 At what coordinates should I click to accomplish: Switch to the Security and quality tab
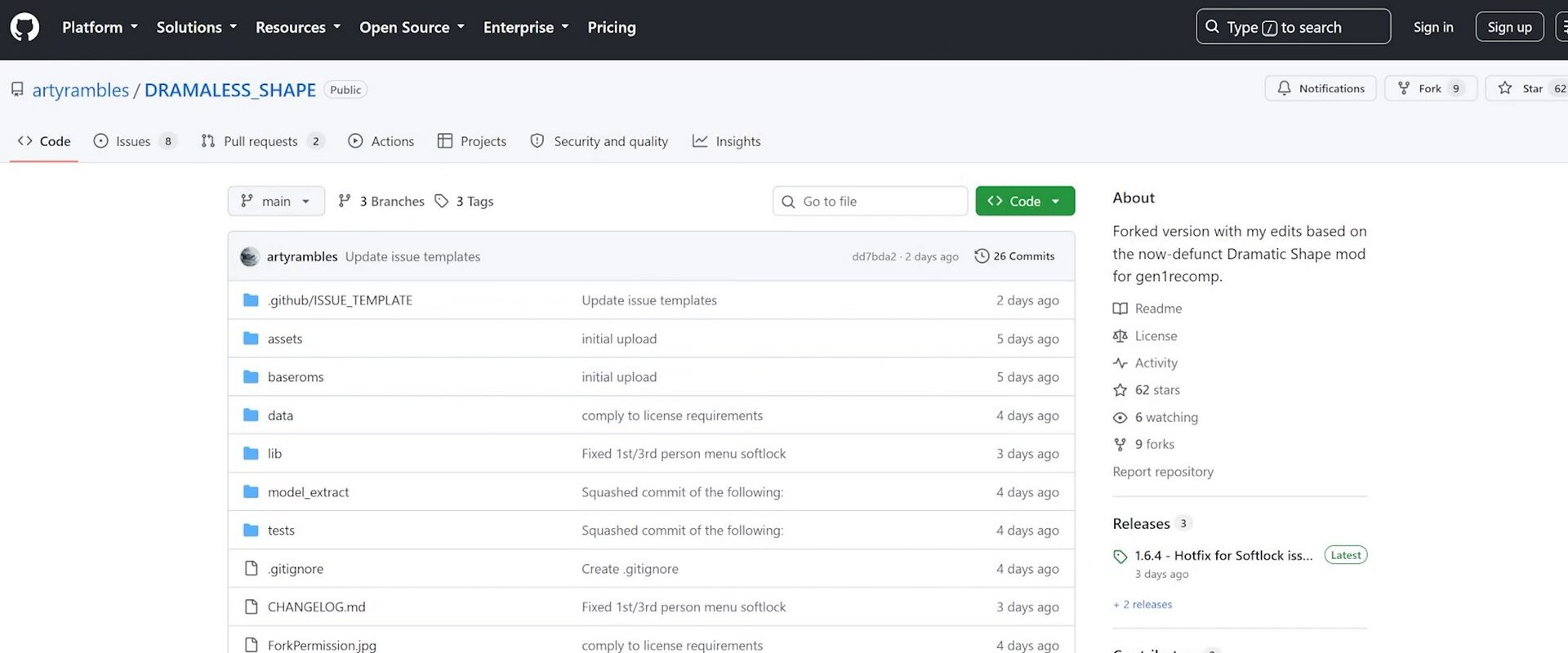[x=599, y=141]
